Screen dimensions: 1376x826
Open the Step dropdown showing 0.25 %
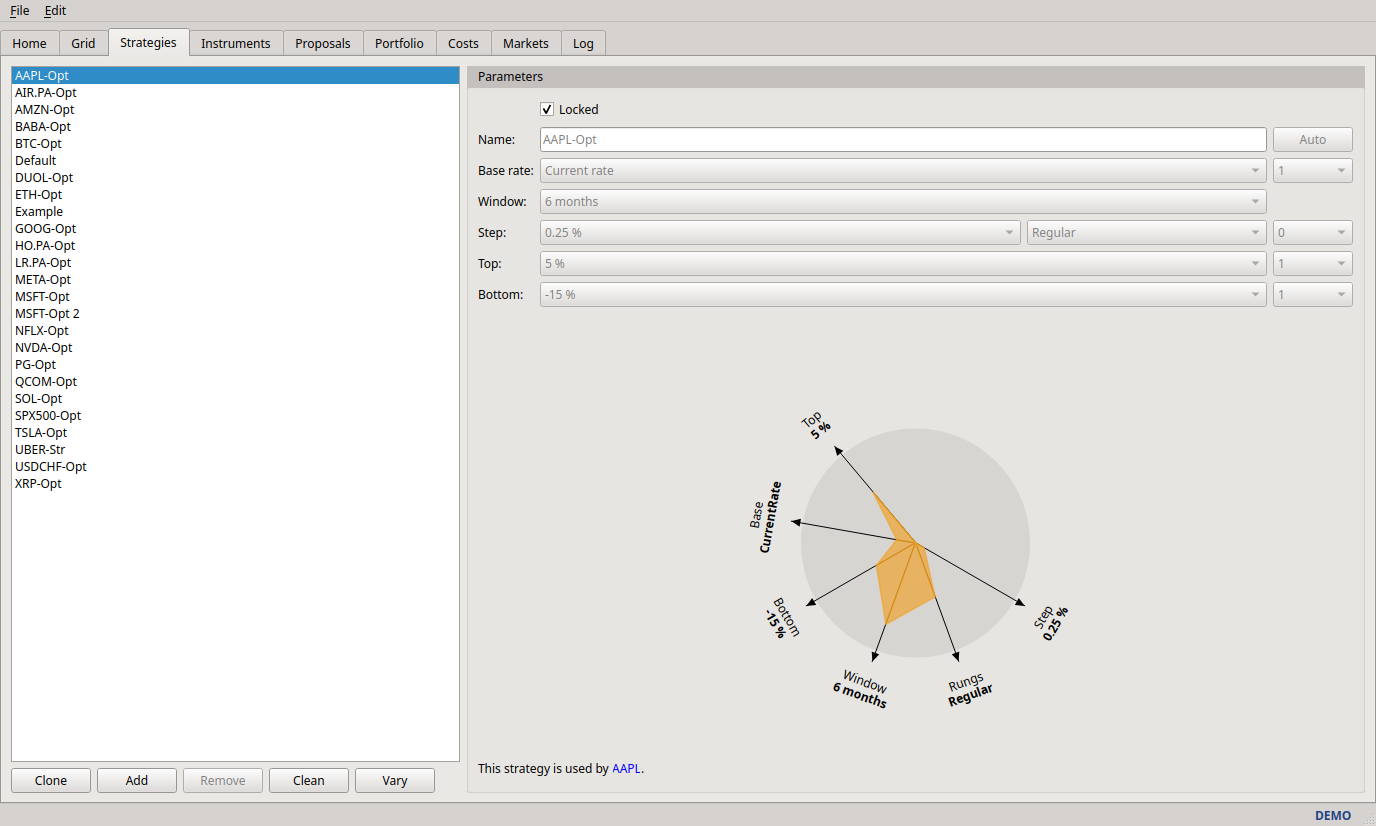coord(780,232)
